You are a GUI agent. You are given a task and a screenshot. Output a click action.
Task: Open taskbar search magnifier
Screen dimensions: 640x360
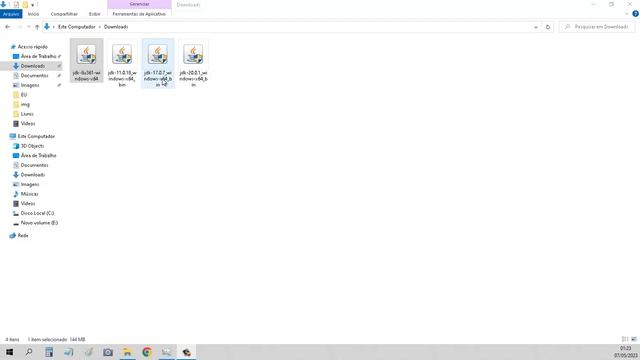pyautogui.click(x=29, y=352)
